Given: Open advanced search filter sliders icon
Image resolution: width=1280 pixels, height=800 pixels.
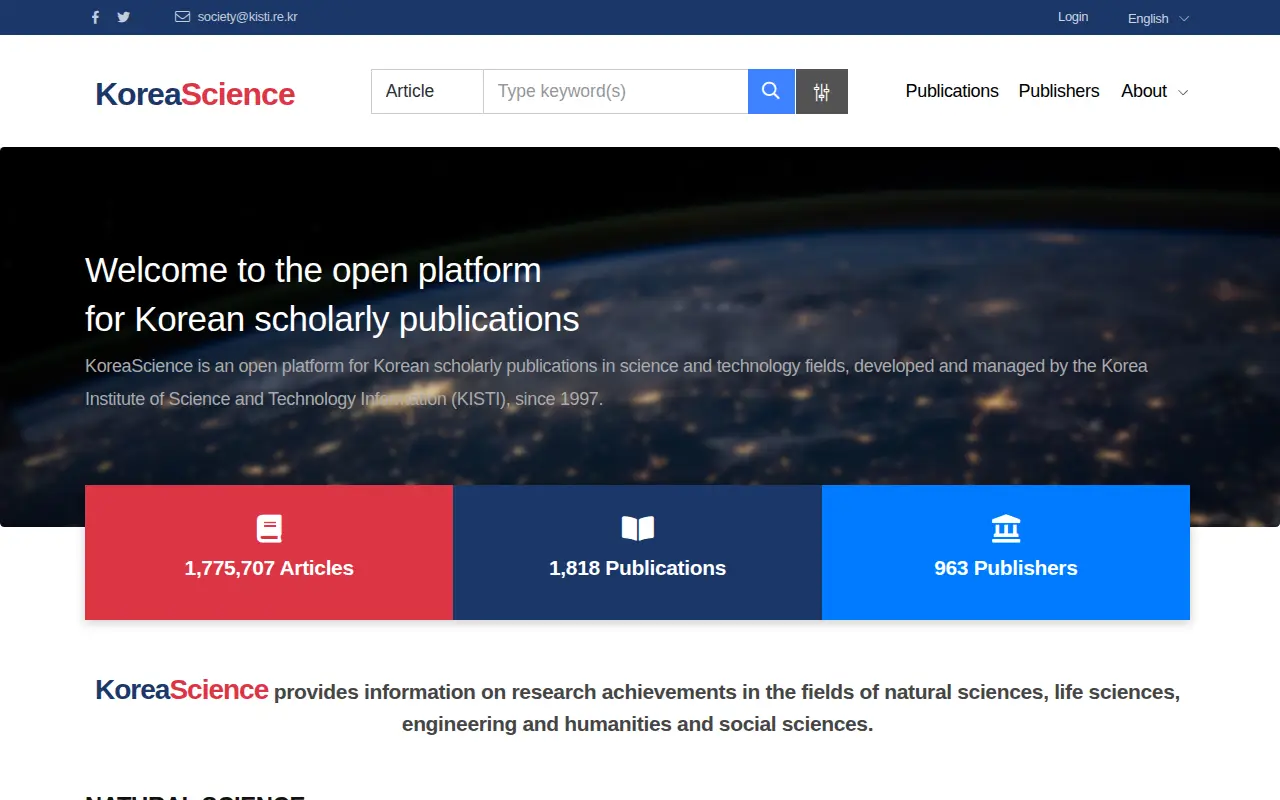Looking at the screenshot, I should [822, 91].
